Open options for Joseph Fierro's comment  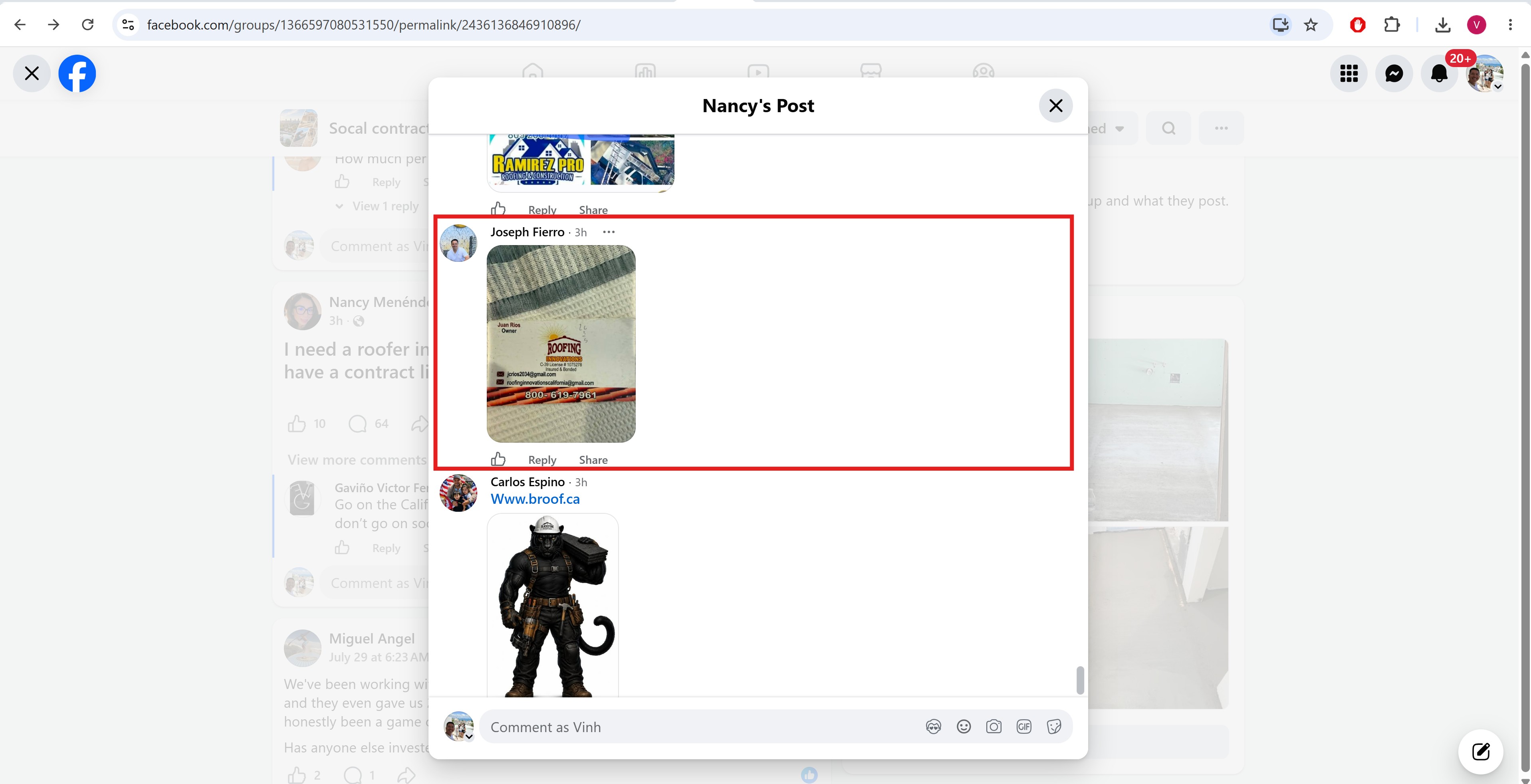tap(609, 232)
